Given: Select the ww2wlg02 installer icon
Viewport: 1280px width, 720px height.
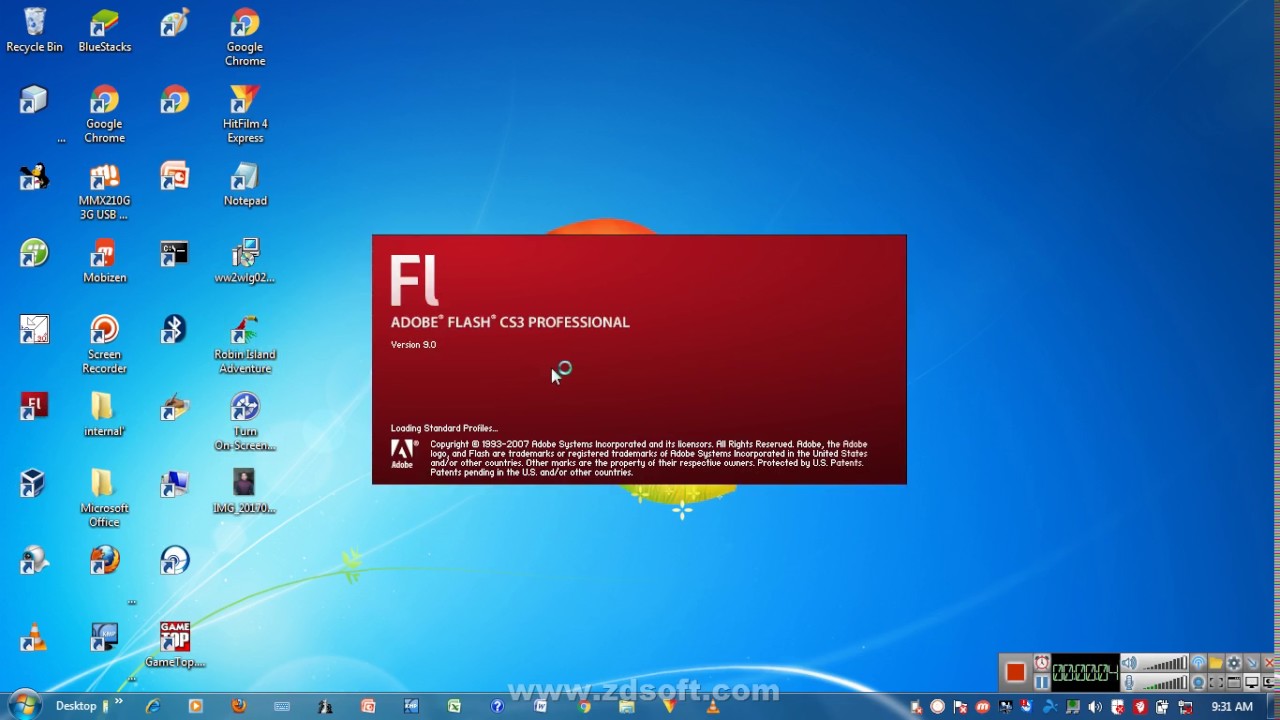Looking at the screenshot, I should pos(245,261).
